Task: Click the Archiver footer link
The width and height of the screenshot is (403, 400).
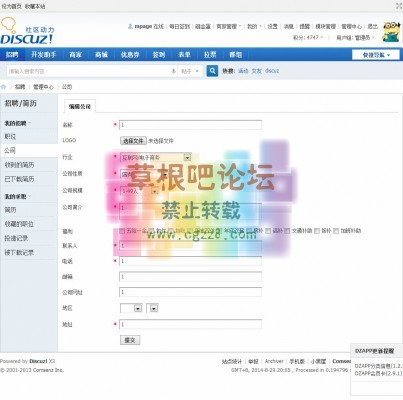Action: coord(274,361)
